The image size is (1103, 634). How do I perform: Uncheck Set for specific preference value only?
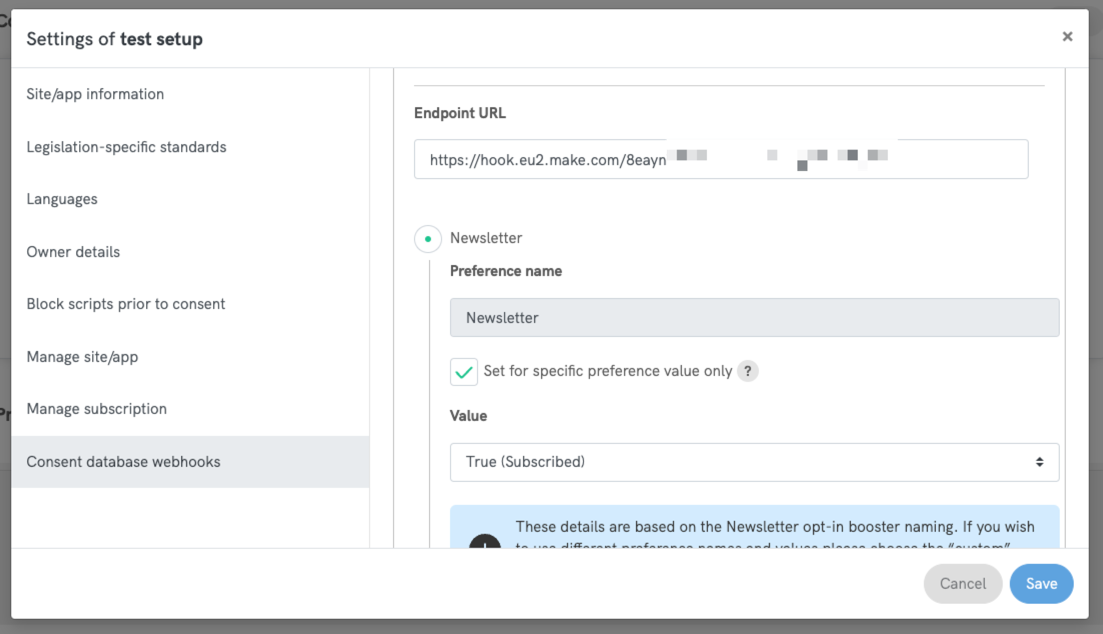tap(463, 370)
